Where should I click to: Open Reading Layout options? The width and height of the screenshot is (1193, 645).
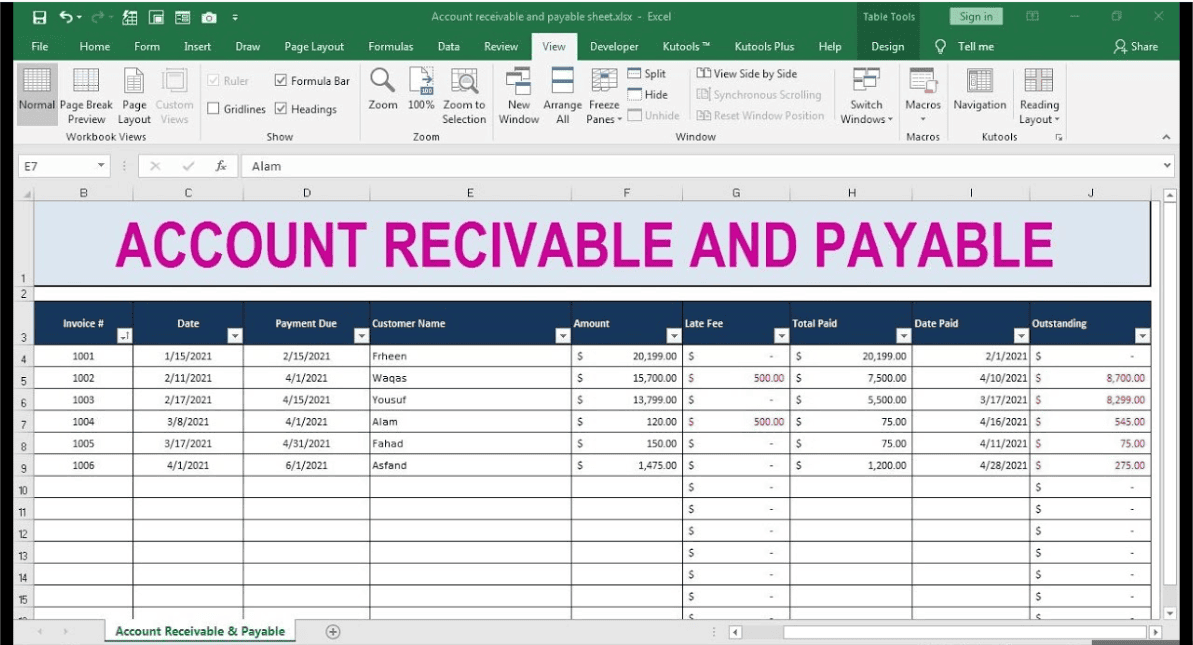[1039, 96]
